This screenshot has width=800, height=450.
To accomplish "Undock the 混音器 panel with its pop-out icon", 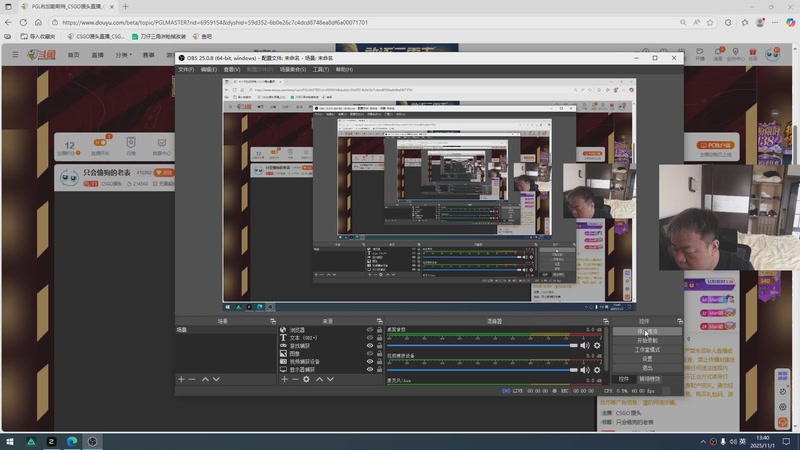I will point(606,321).
